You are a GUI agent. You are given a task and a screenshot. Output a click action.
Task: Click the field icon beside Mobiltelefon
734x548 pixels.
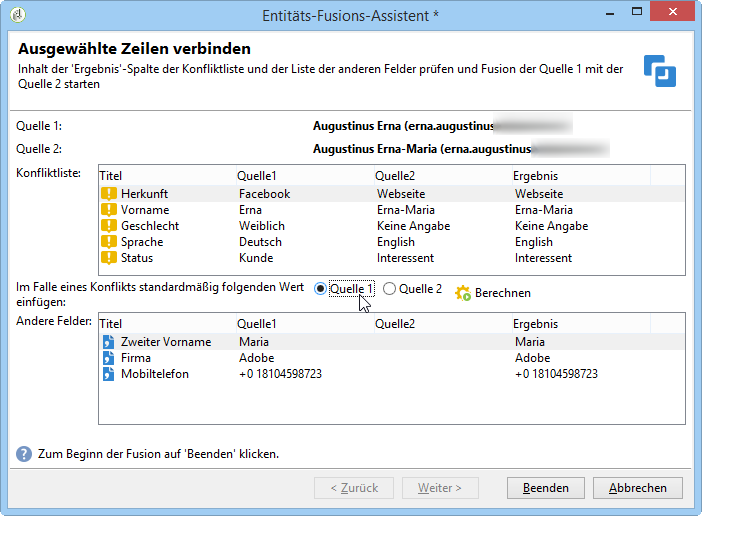pyautogui.click(x=109, y=374)
